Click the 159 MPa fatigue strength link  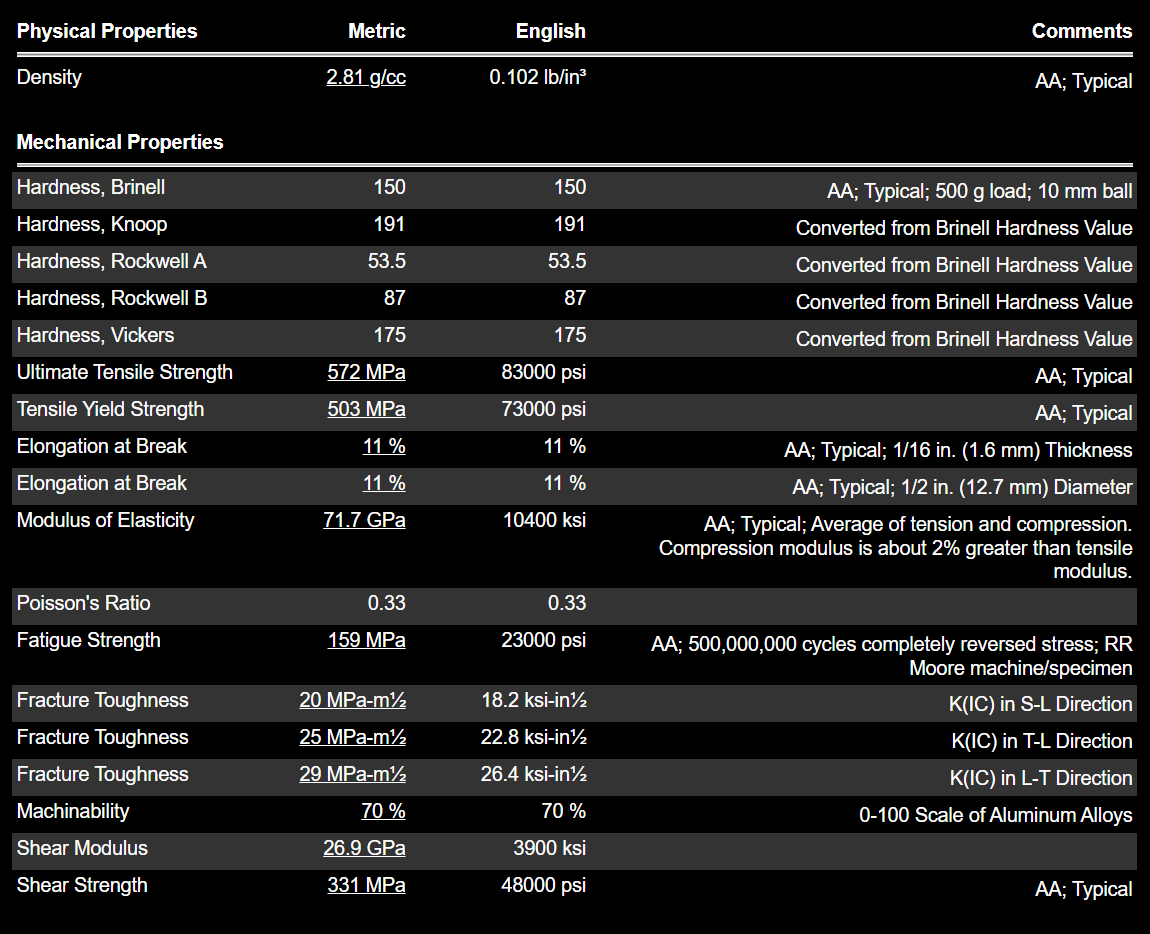coord(366,640)
